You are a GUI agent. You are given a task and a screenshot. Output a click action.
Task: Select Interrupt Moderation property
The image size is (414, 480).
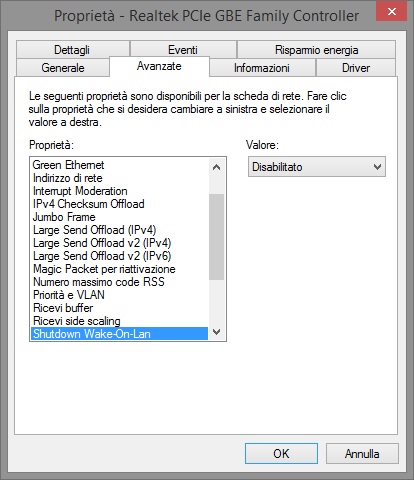coord(119,191)
